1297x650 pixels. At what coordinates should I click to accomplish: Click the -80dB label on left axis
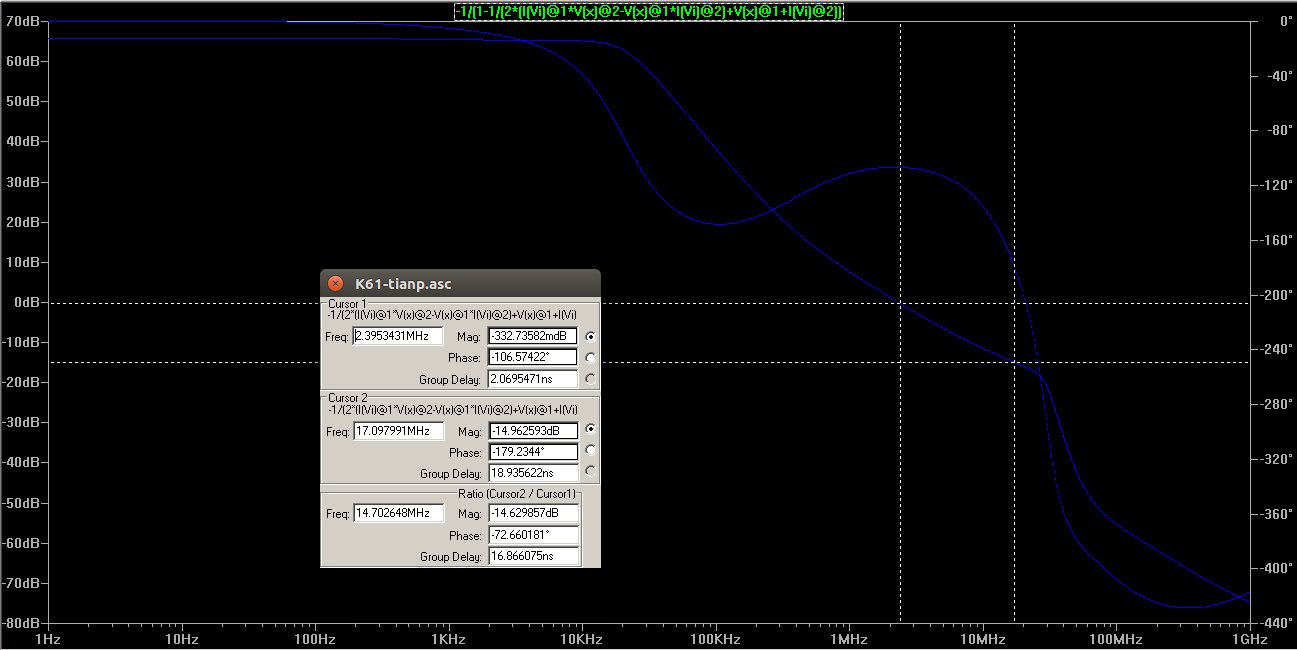click(21, 622)
